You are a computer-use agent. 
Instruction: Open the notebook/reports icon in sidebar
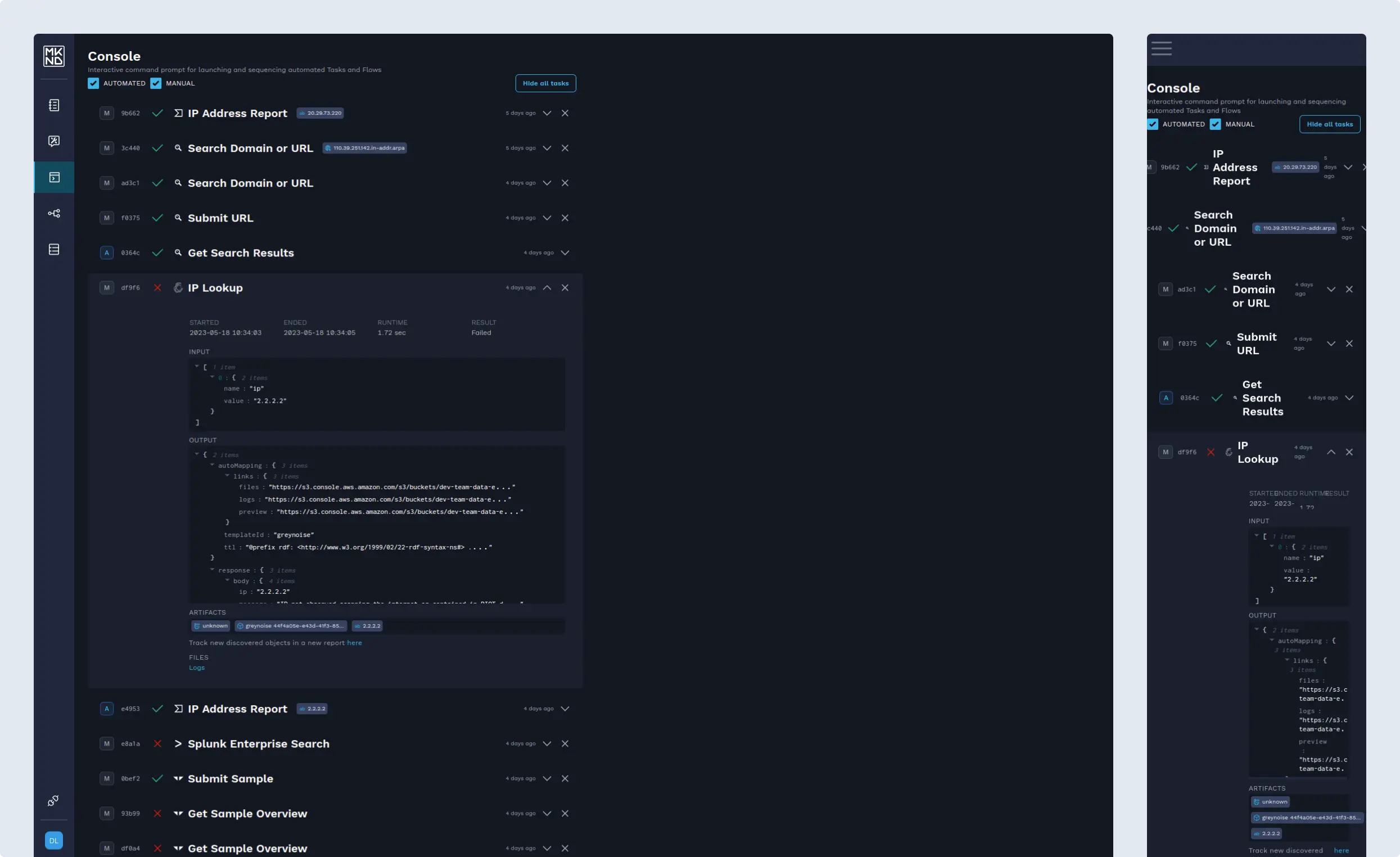pos(54,105)
